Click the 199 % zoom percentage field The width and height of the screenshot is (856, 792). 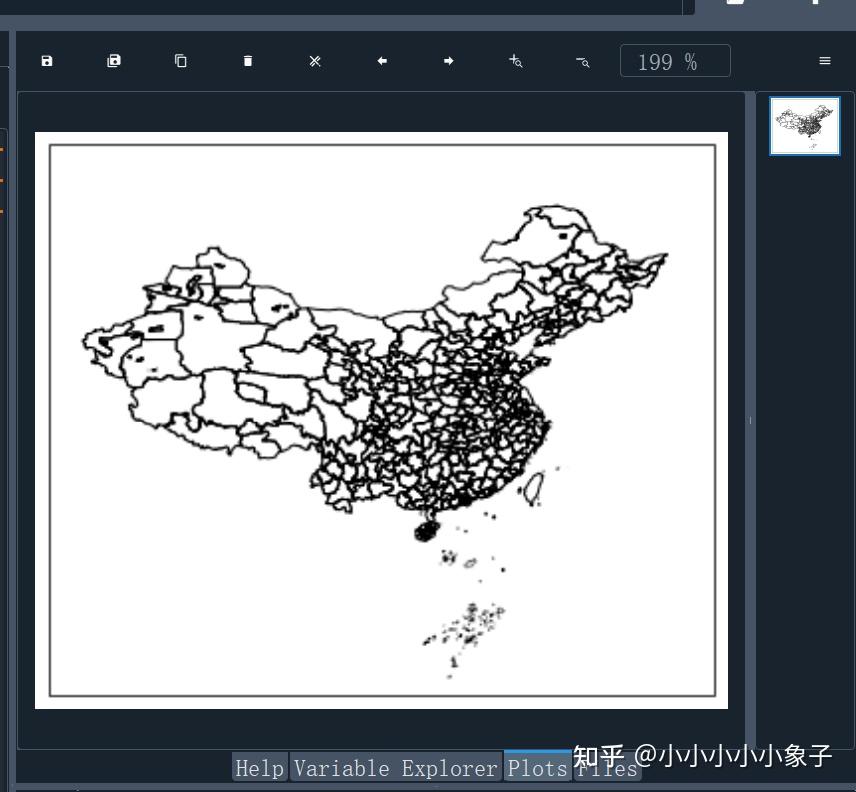(675, 61)
